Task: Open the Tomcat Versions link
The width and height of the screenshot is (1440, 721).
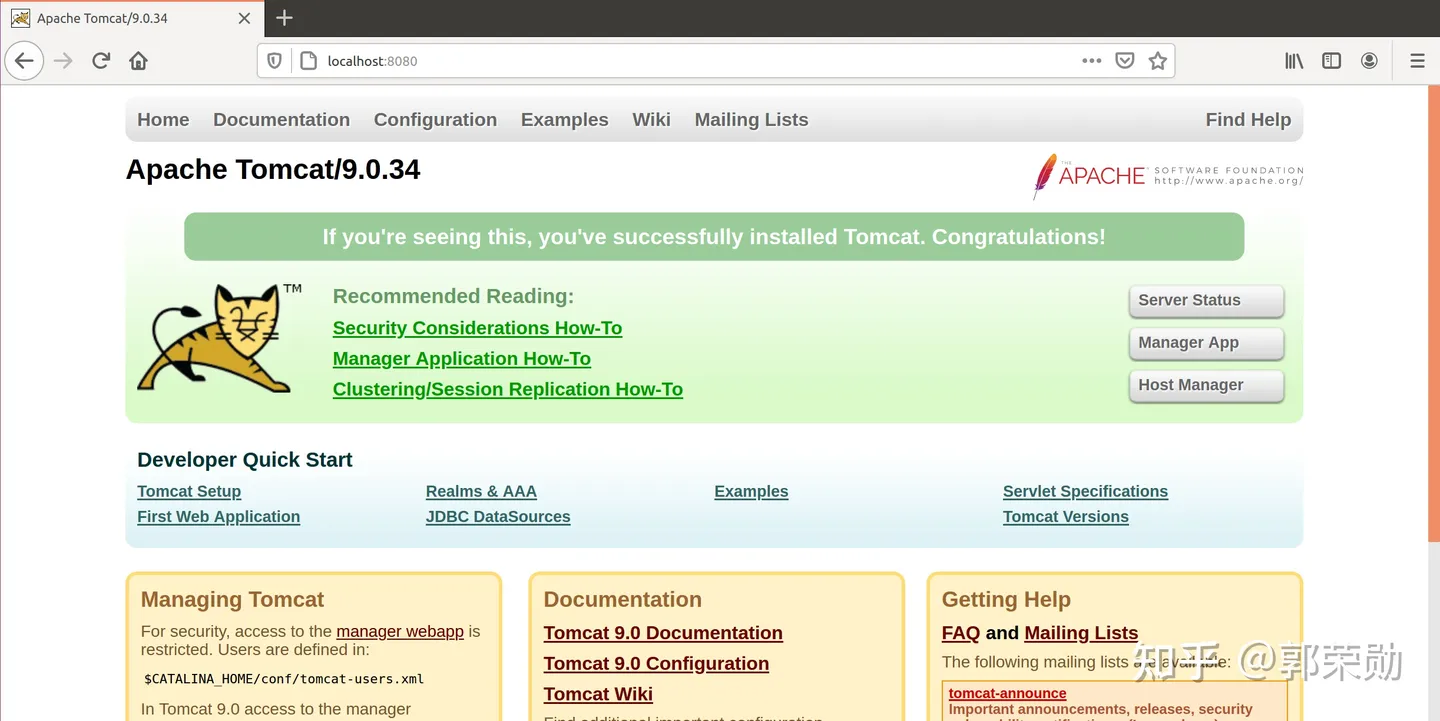Action: [1066, 517]
